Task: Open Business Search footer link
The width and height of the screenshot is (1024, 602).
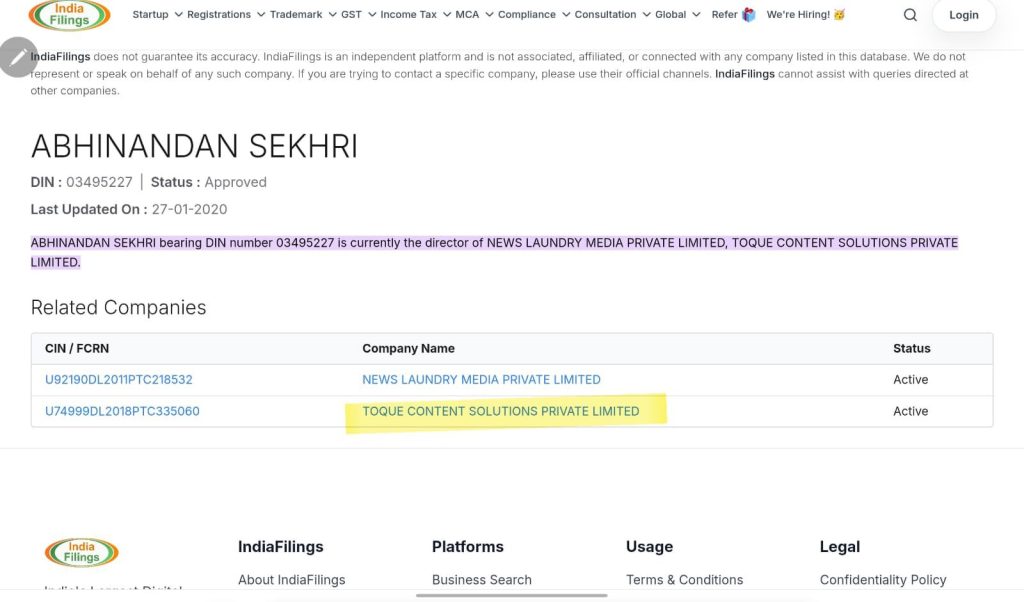Action: [481, 579]
